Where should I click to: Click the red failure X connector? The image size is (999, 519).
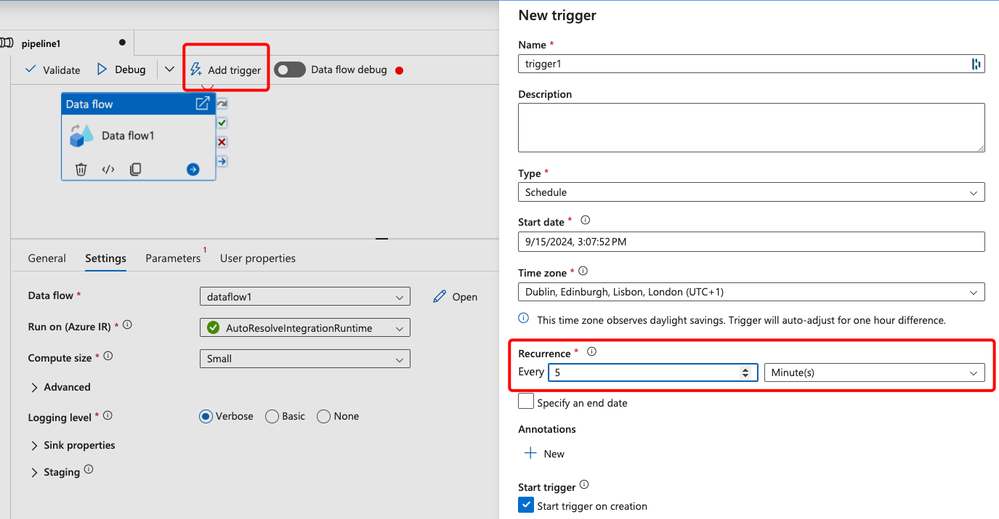[222, 142]
